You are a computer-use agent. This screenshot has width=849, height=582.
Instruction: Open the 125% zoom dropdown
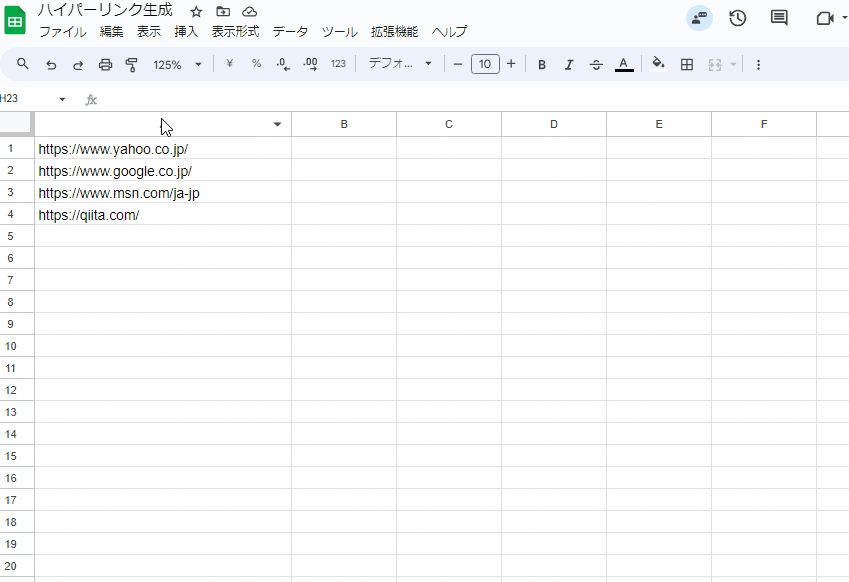(x=177, y=65)
